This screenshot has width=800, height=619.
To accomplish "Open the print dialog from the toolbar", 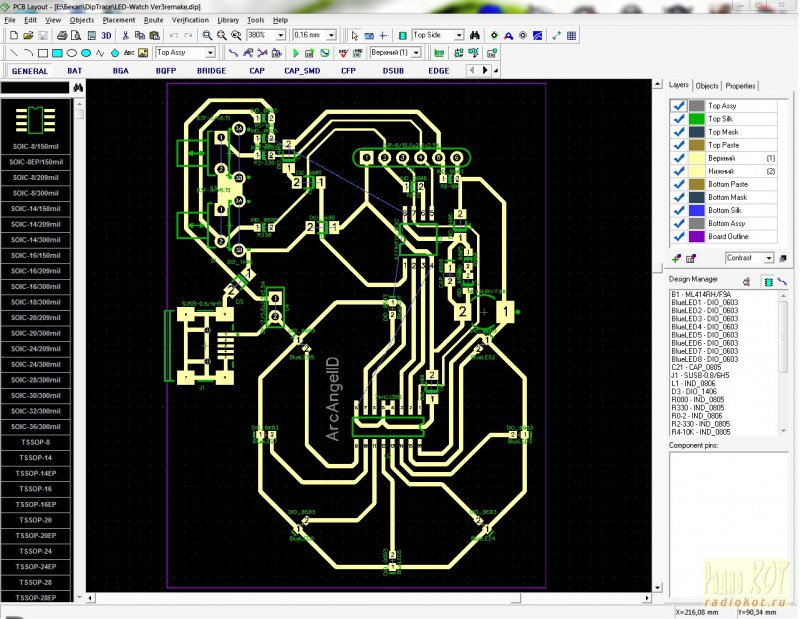I will click(61, 35).
